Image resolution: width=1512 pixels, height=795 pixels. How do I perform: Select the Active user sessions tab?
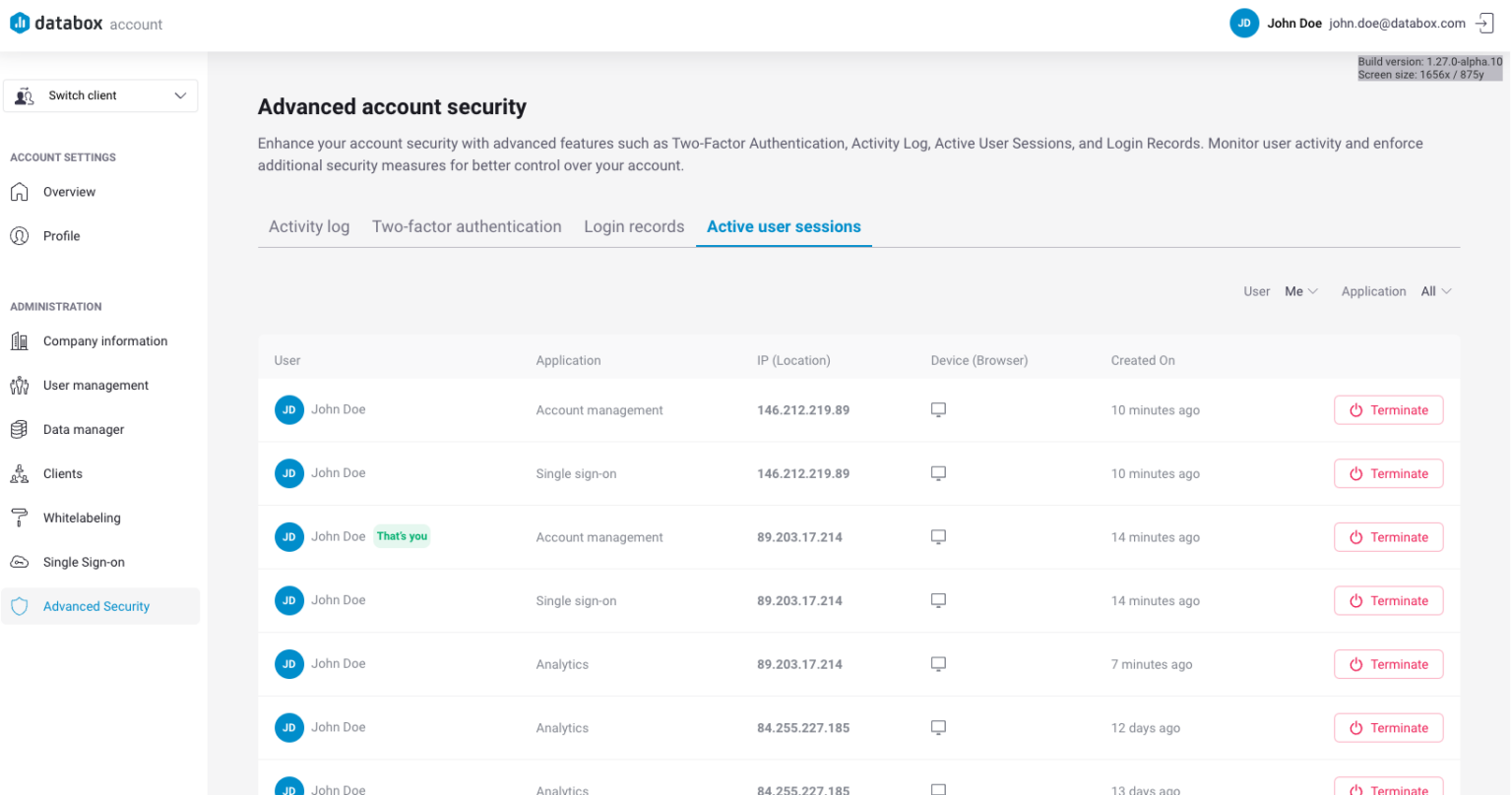click(x=784, y=226)
